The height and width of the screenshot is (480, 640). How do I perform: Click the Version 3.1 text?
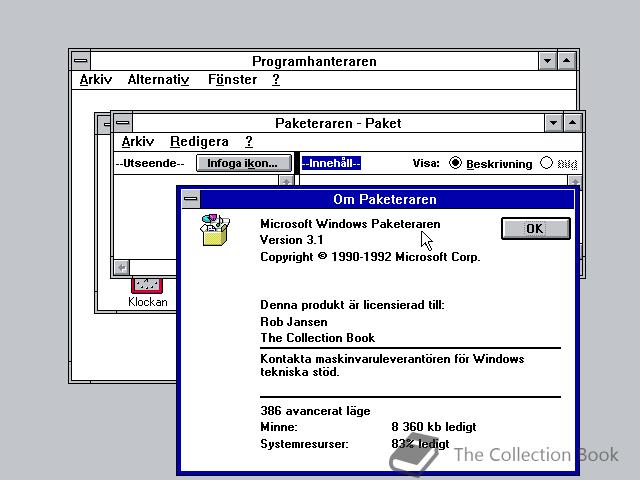point(292,240)
